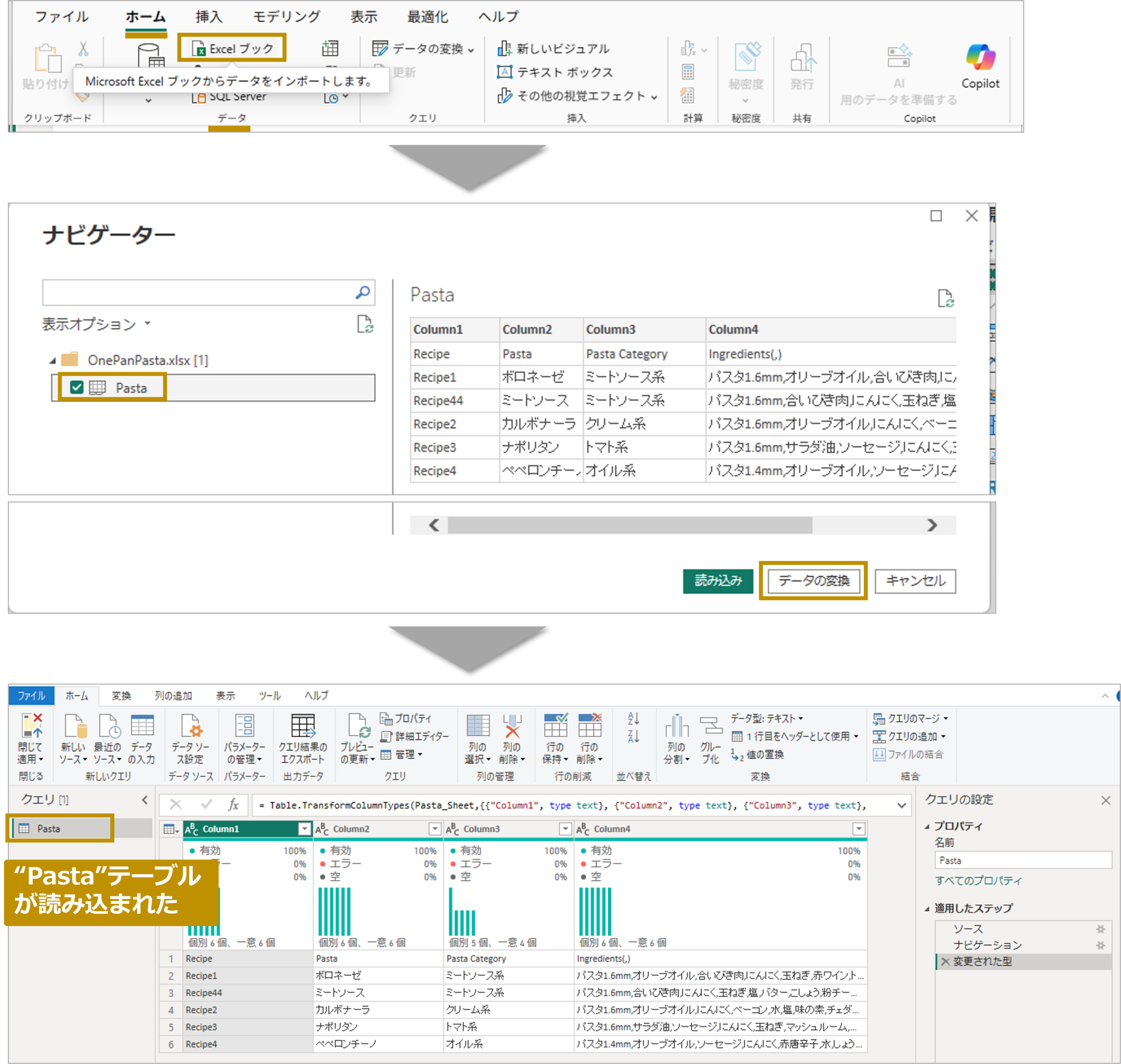Expand formula bar chevron

pos(902,805)
